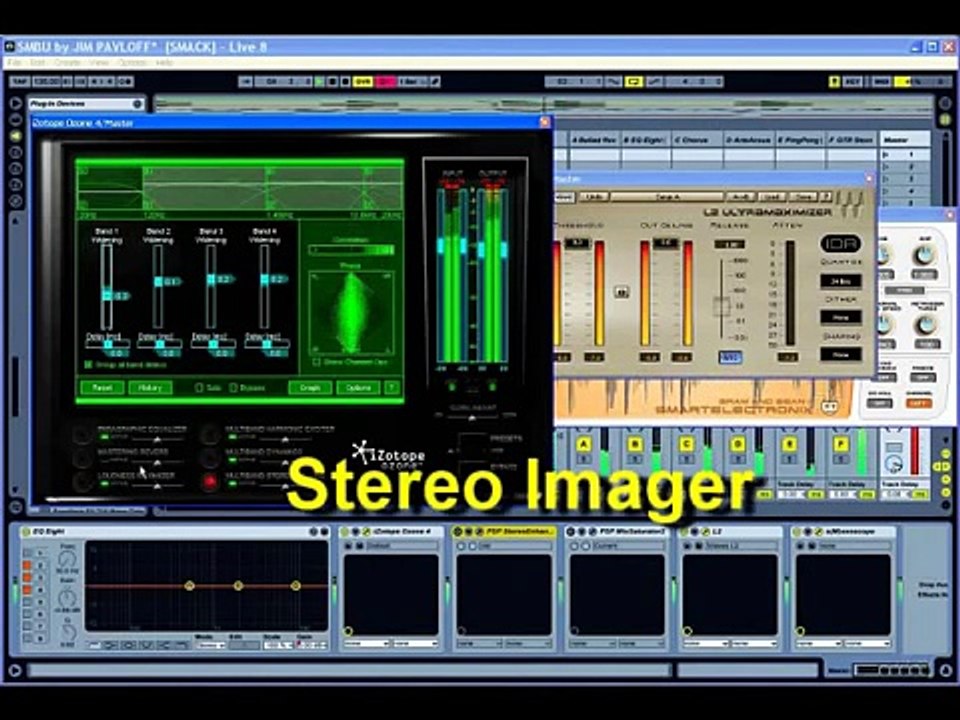Click the IDR logo in L2
The height and width of the screenshot is (720, 960).
tap(841, 243)
